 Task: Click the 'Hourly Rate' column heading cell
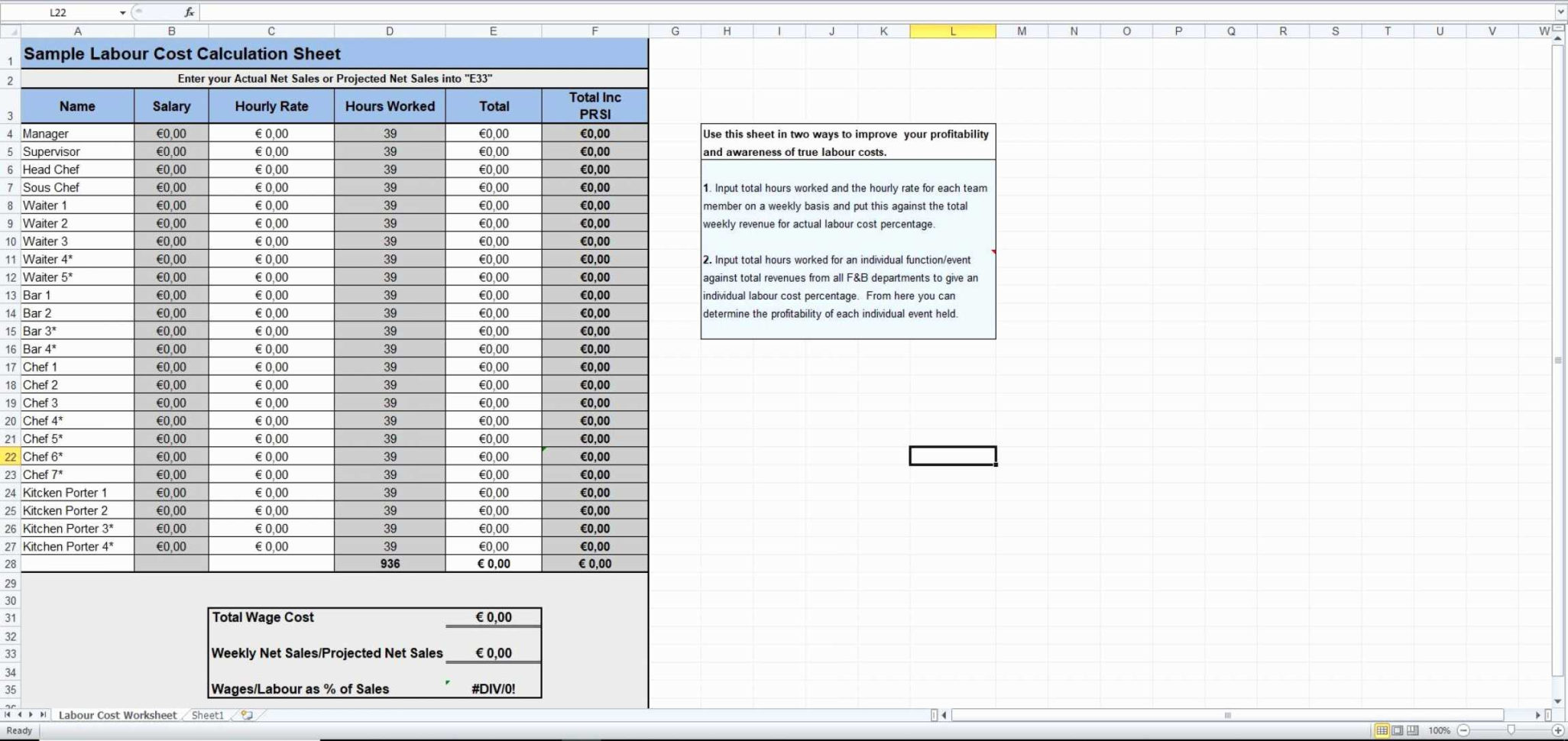[x=271, y=106]
